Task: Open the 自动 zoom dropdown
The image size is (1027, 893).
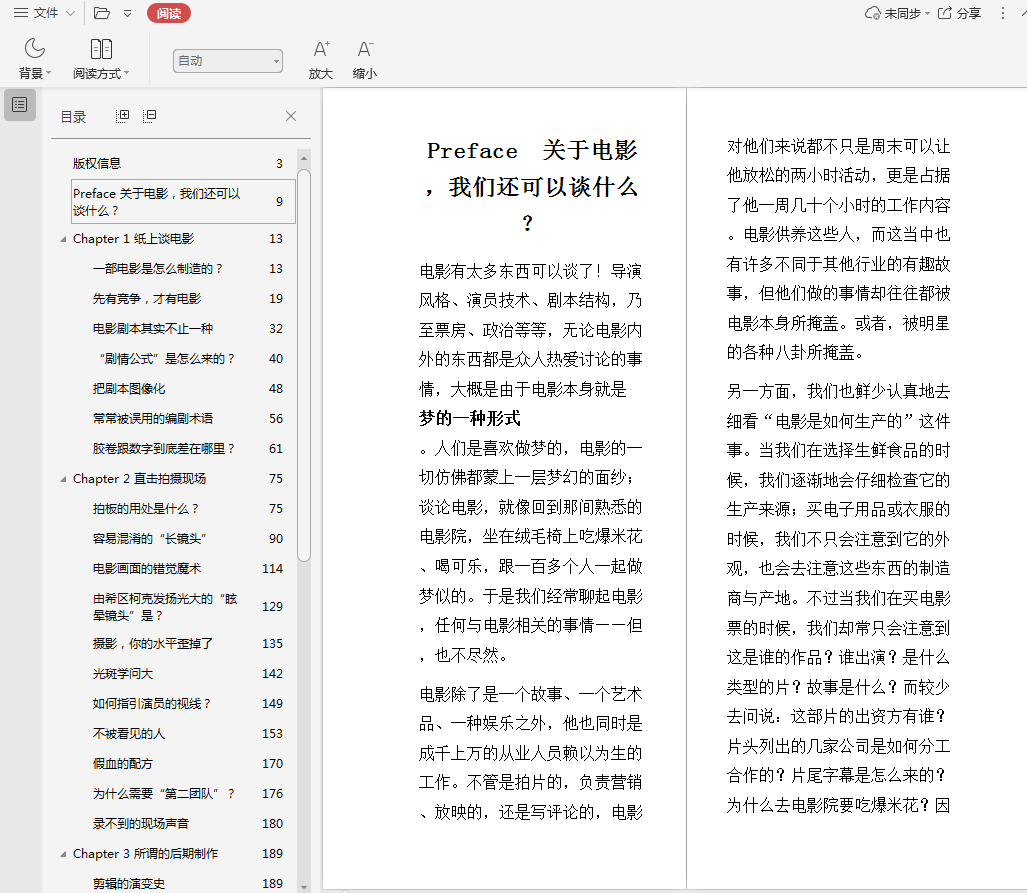Action: point(228,61)
